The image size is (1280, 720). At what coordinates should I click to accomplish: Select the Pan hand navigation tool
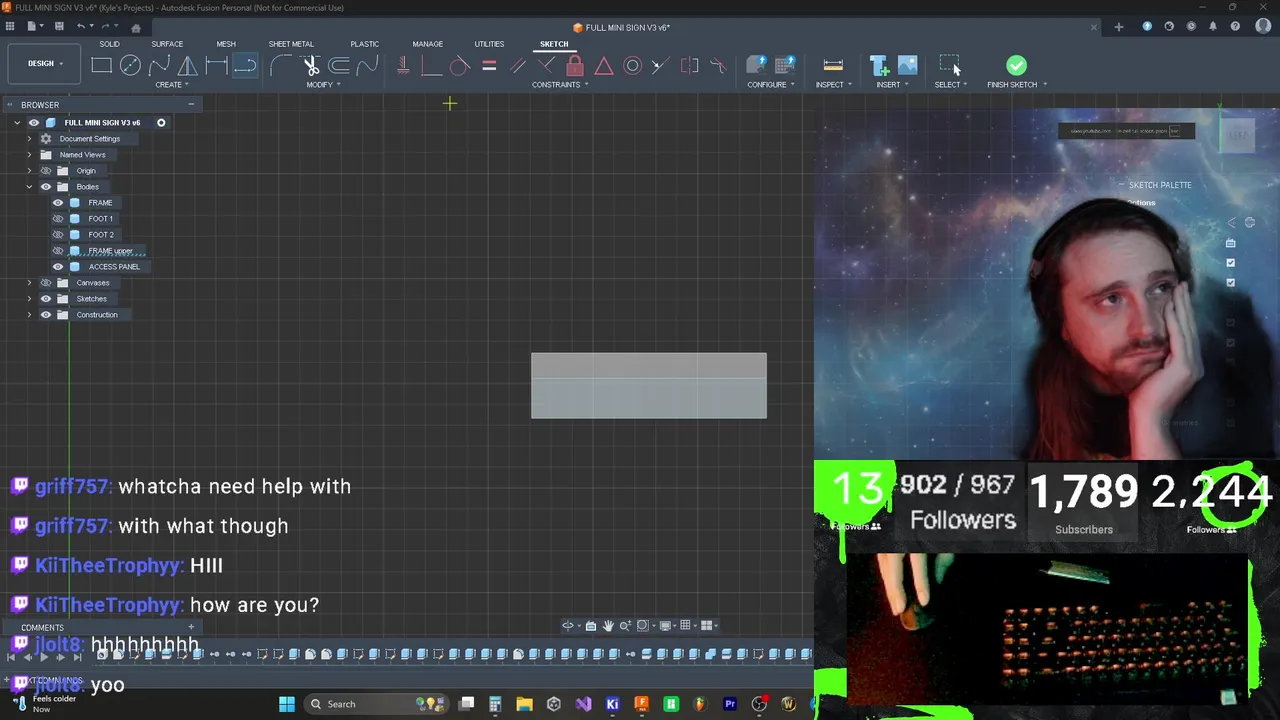(x=608, y=626)
